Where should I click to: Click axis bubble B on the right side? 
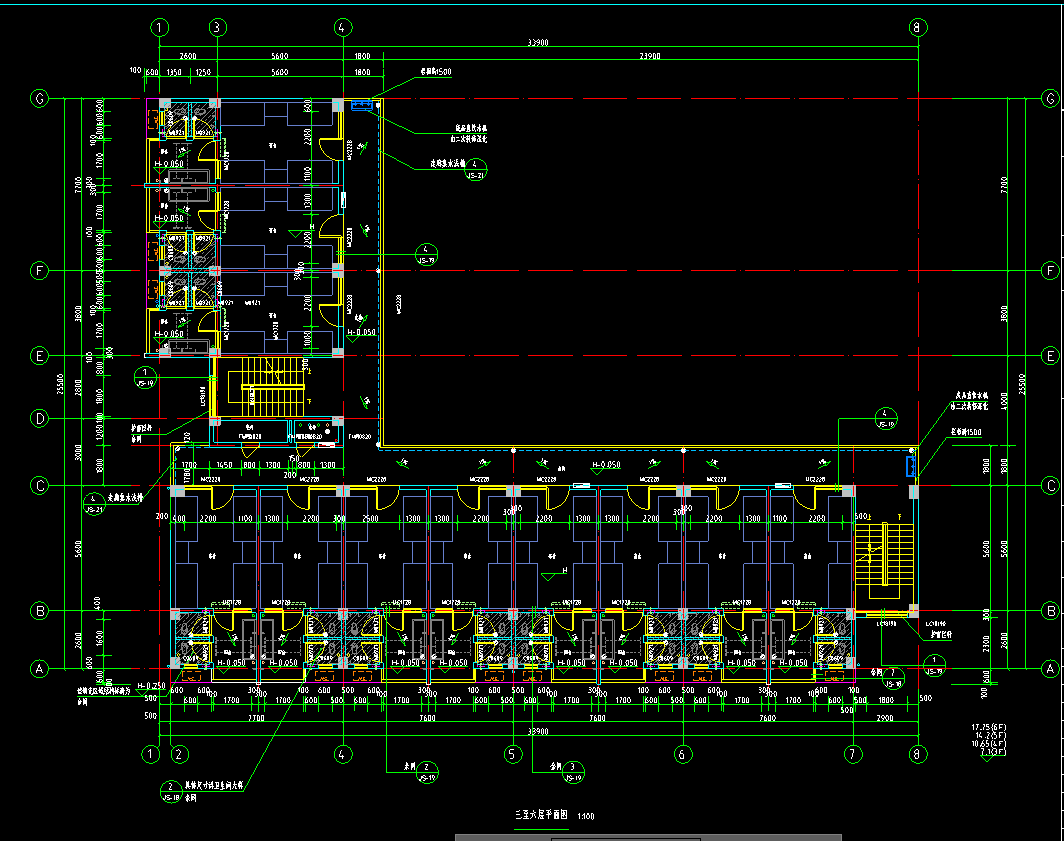tap(1050, 610)
